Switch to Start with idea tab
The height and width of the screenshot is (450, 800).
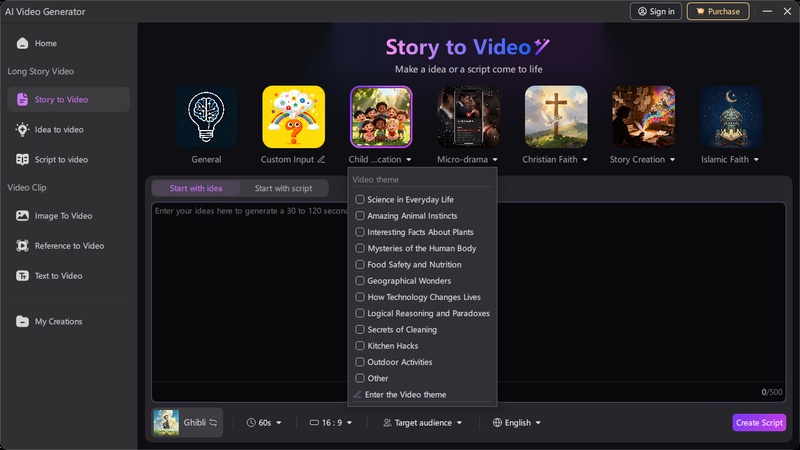coord(196,188)
